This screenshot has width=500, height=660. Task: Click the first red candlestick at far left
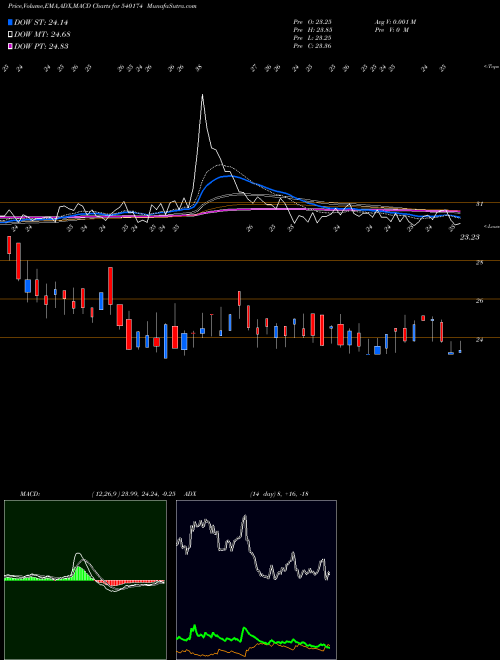click(x=9, y=245)
